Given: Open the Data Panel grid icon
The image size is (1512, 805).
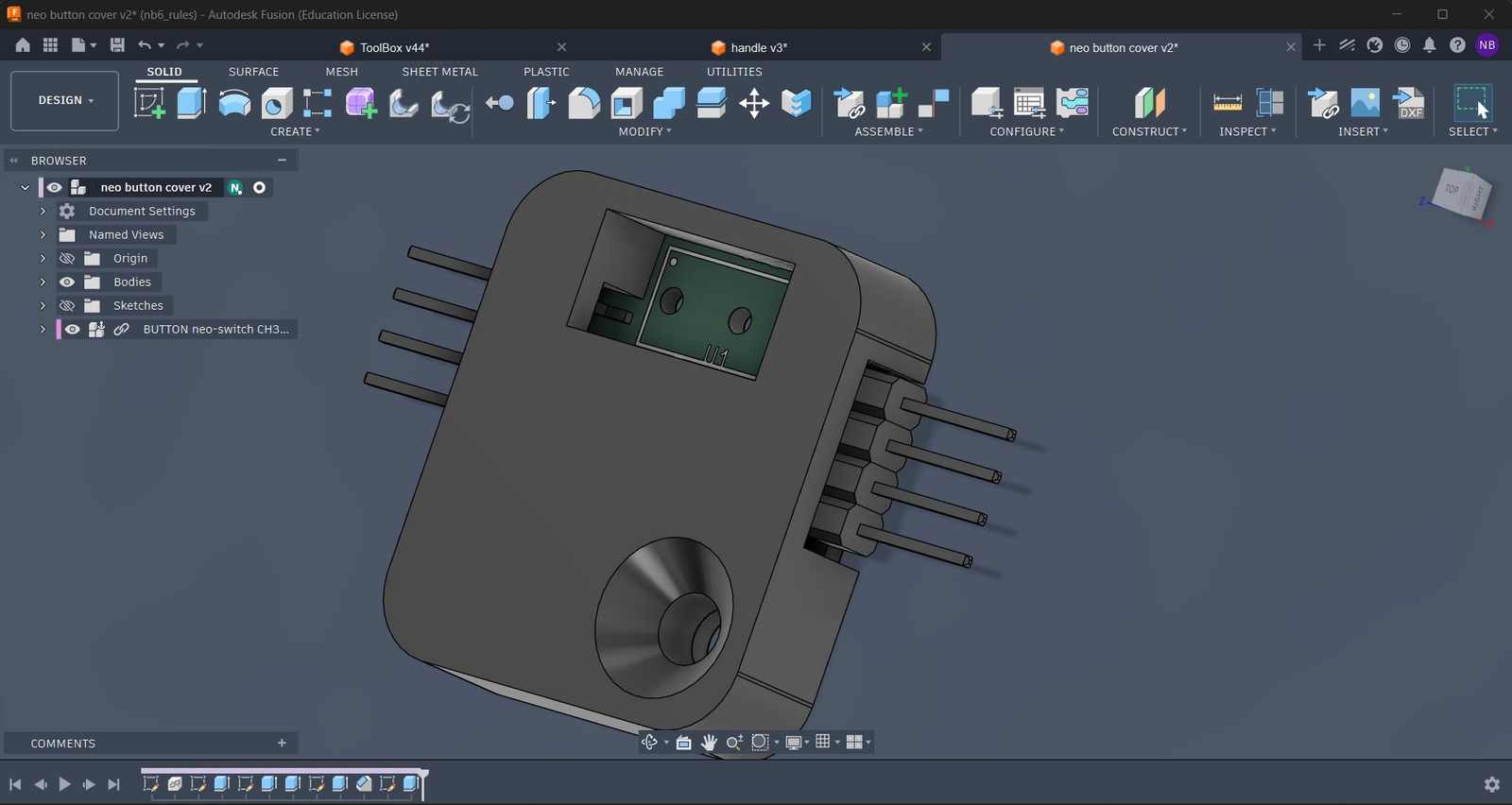Looking at the screenshot, I should coord(50,44).
